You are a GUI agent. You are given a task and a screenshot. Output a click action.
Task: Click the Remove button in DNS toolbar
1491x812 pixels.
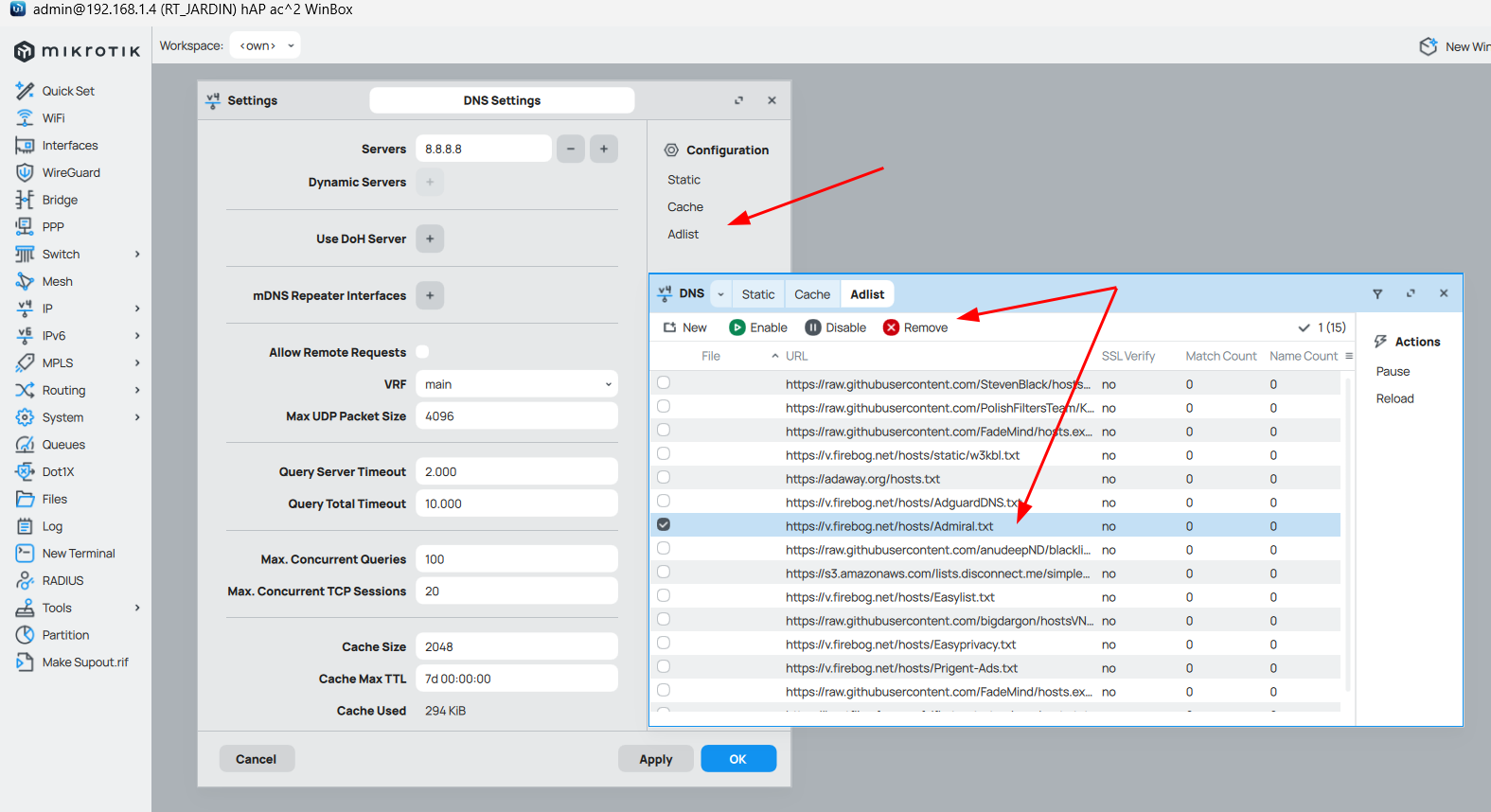click(915, 327)
